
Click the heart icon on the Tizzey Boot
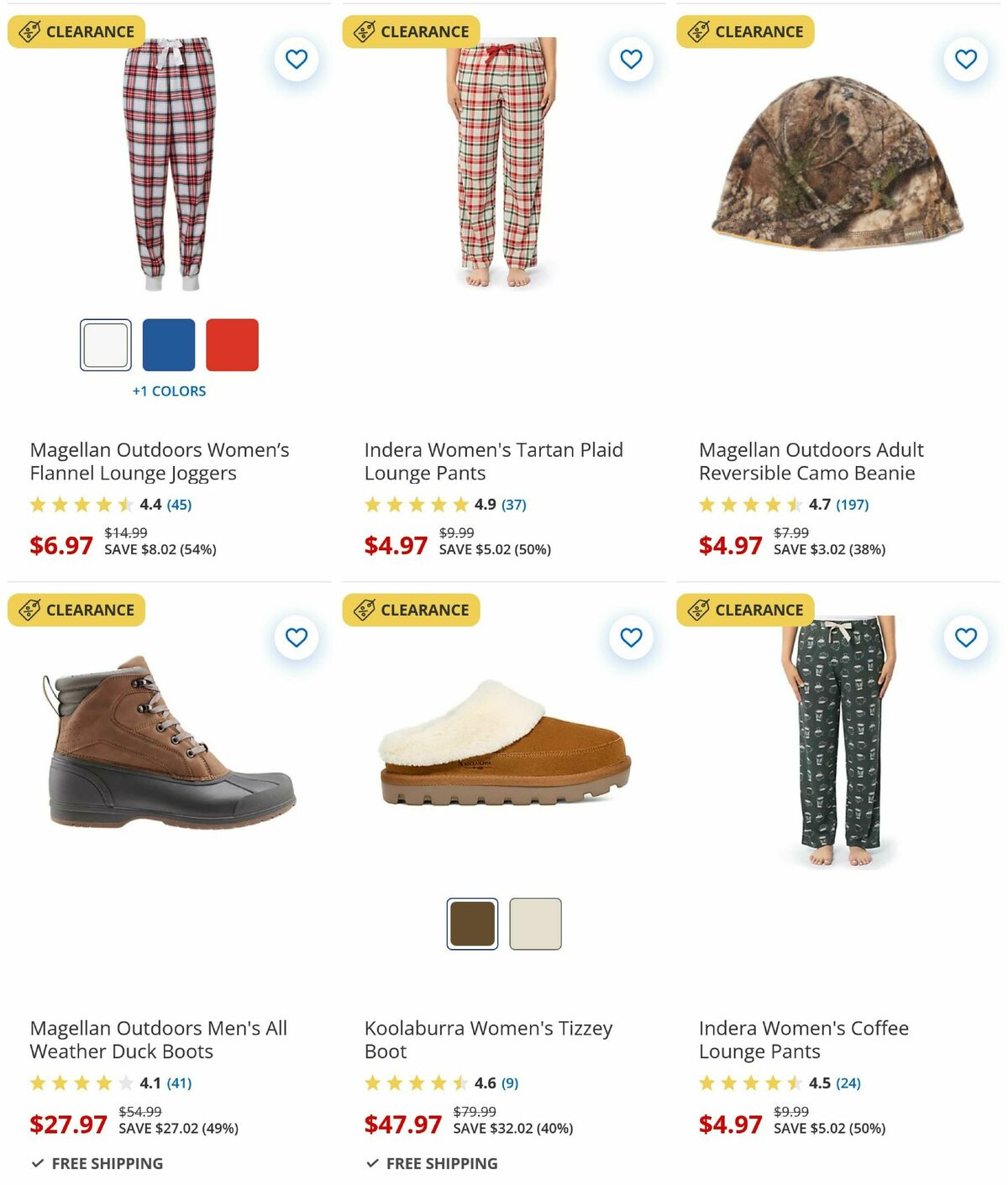click(x=631, y=638)
